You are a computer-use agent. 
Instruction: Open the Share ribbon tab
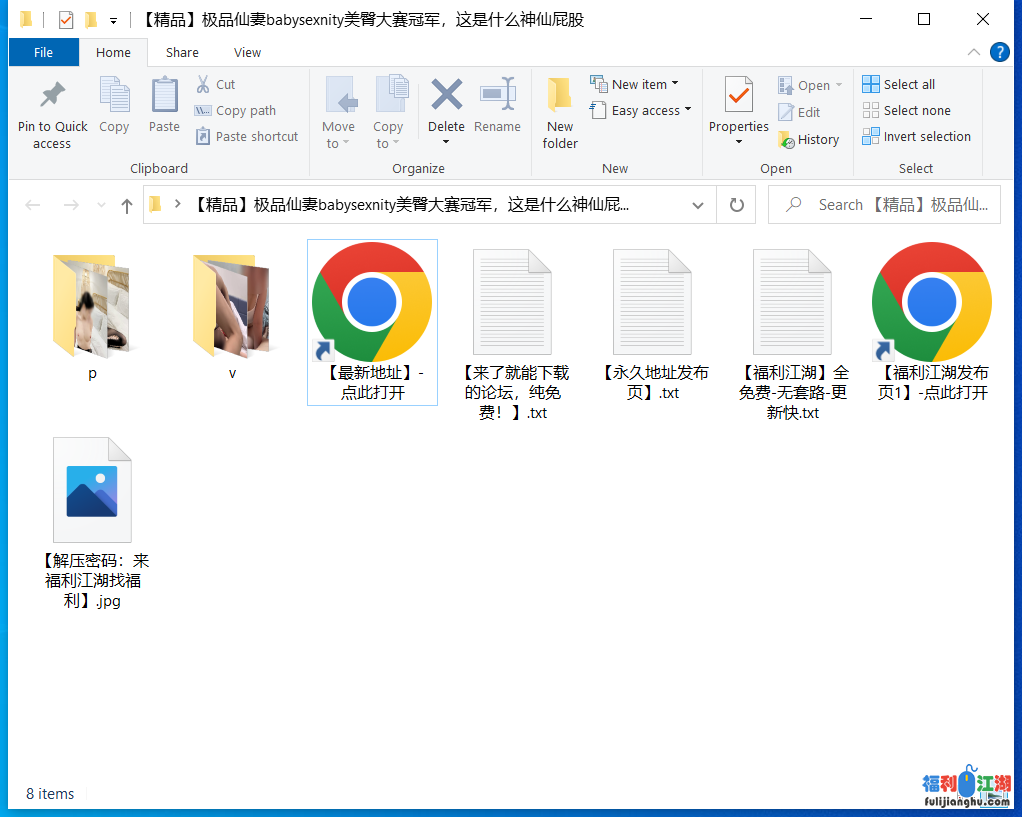click(182, 53)
